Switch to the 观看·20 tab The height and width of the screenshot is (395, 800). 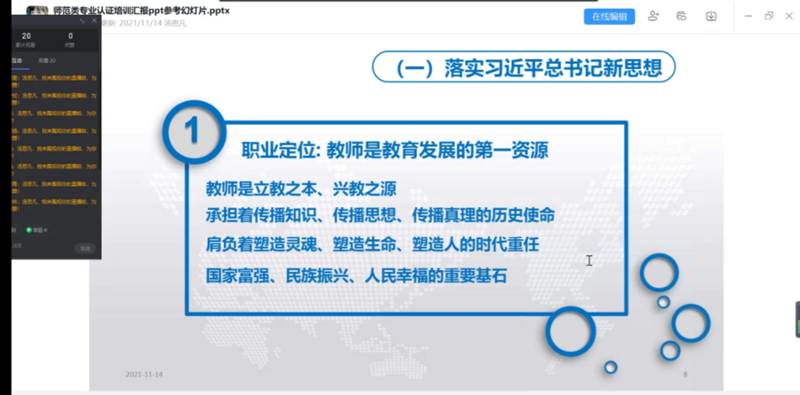click(47, 61)
